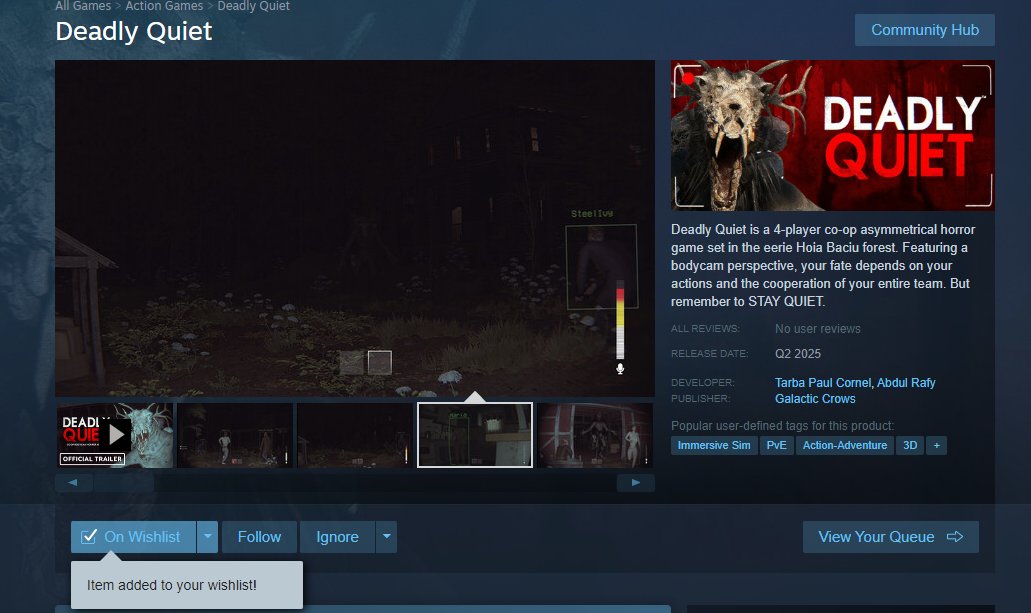Click the queue arrow icon
Image resolution: width=1031 pixels, height=613 pixels.
(x=955, y=537)
